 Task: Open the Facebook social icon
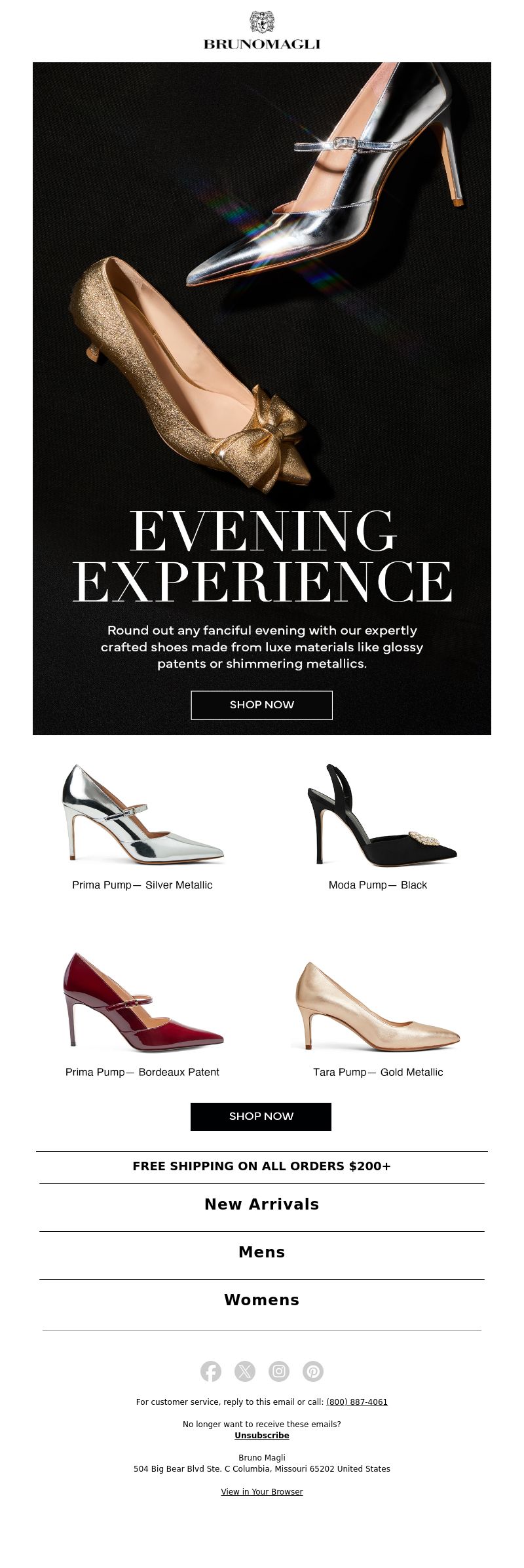click(x=211, y=1371)
